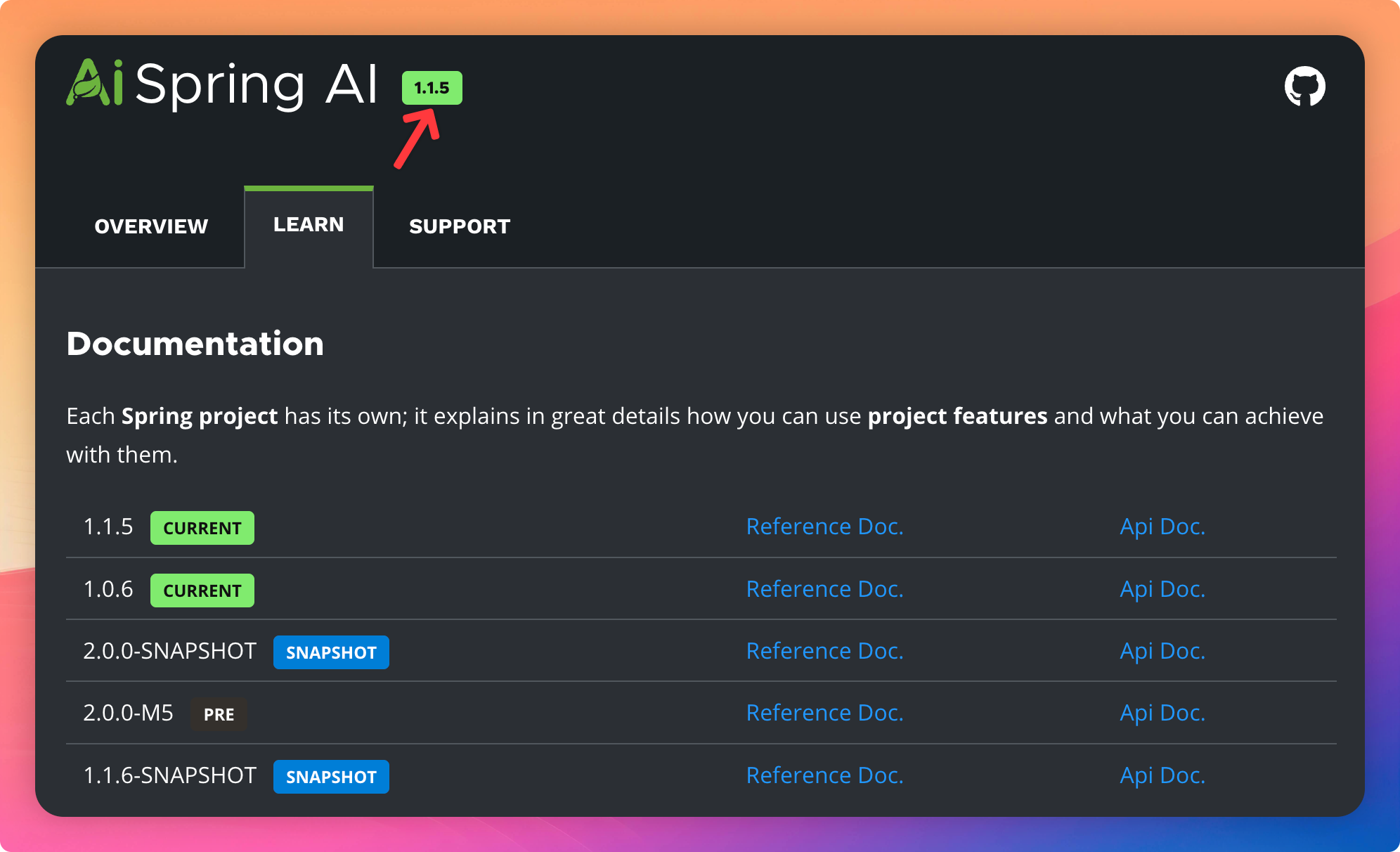Open Api Doc. for 2.0.0-SNAPSHOT
Viewport: 1400px width, 852px height.
click(x=1162, y=651)
